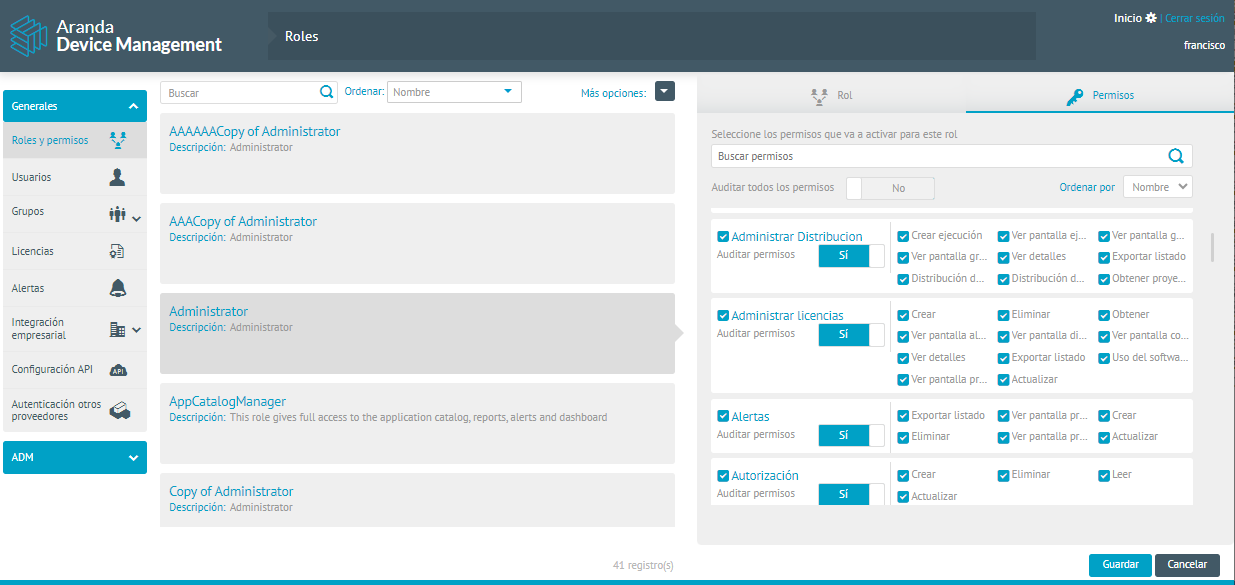Click the Usuarios person icon
The image size is (1235, 585).
[118, 177]
